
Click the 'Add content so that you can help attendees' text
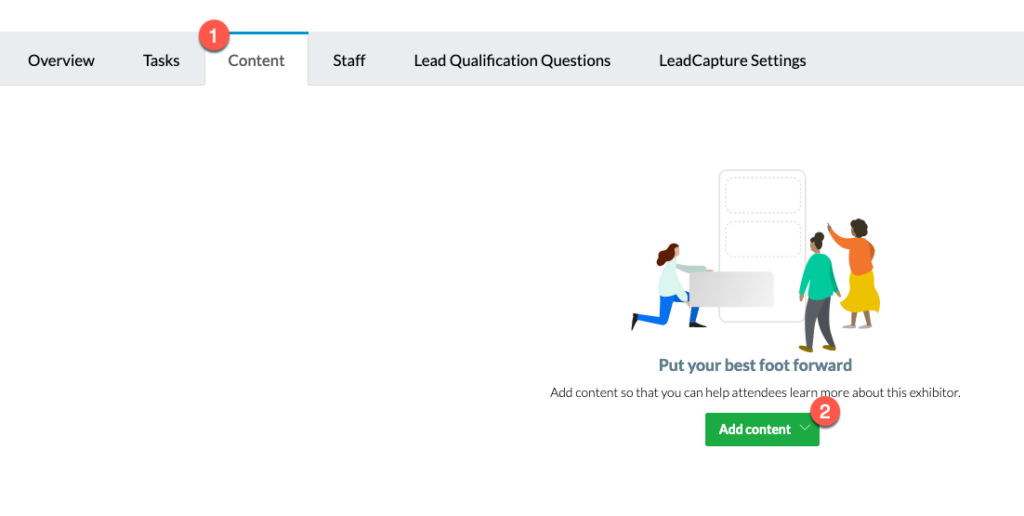click(x=755, y=393)
